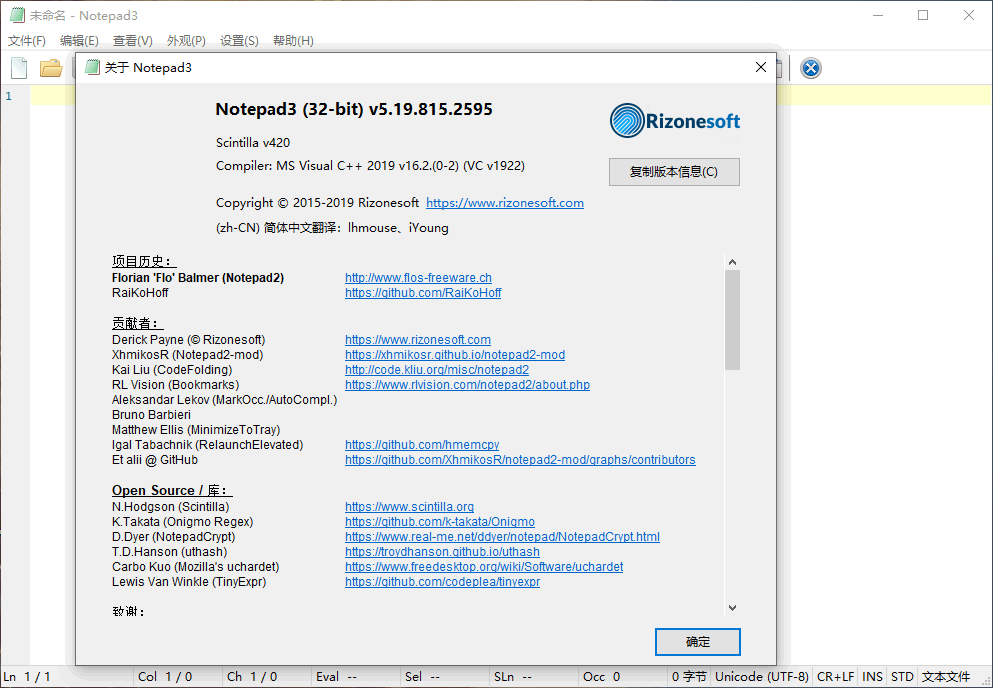Click the blue X exit toolbar icon
The image size is (993, 688).
point(811,68)
